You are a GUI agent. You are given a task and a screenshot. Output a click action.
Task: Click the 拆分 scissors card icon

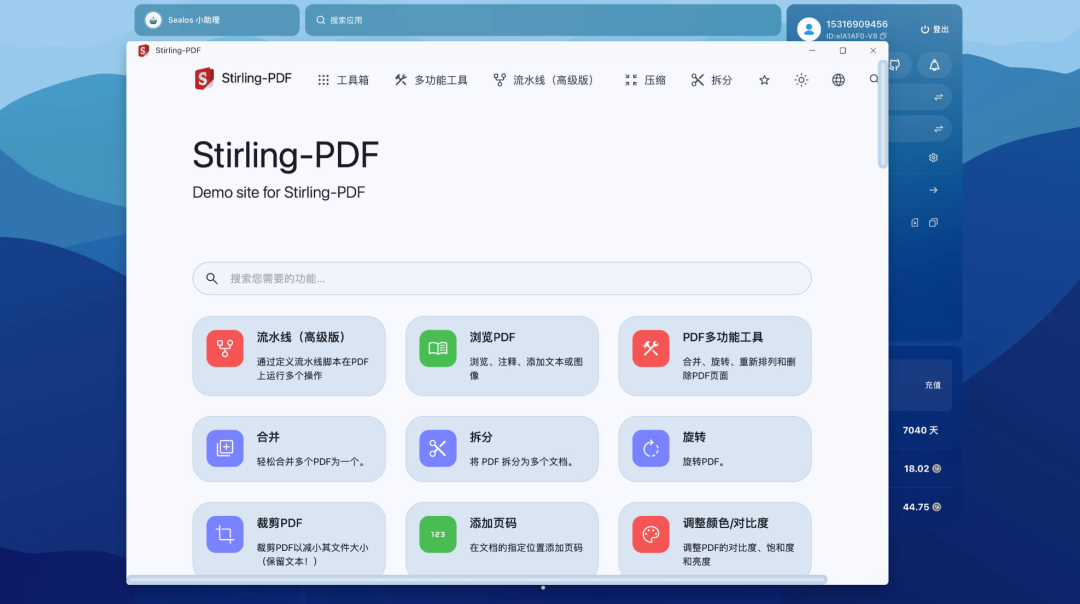coord(437,448)
